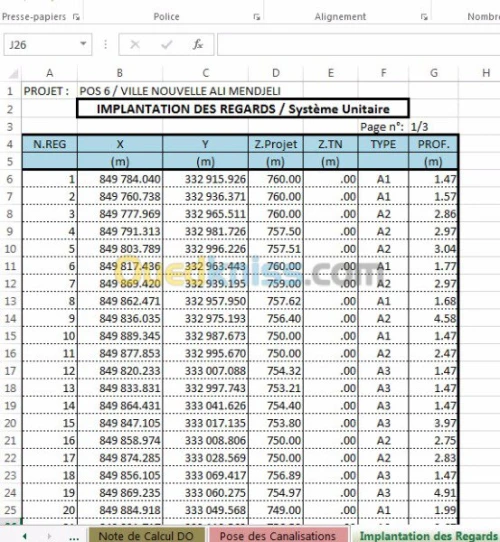This screenshot has height=542, width=500.
Task: Click the Z.TN header cell
Action: 331,144
